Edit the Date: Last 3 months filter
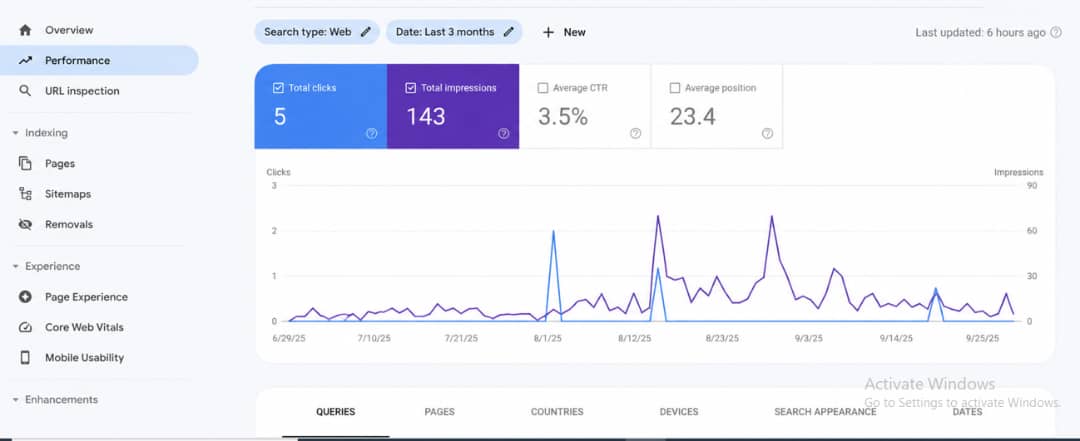The width and height of the screenshot is (1080, 441). [454, 32]
